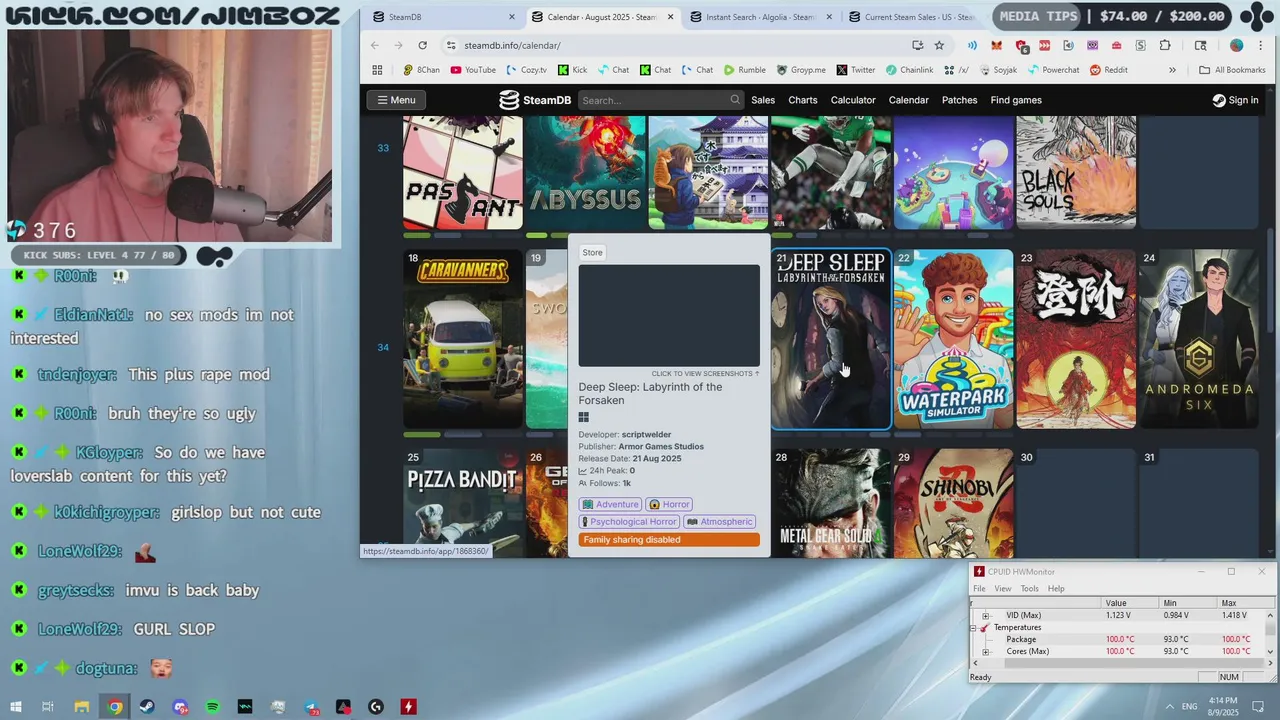Open HWMonitor from the taskbar
The height and width of the screenshot is (720, 1280).
point(408,707)
